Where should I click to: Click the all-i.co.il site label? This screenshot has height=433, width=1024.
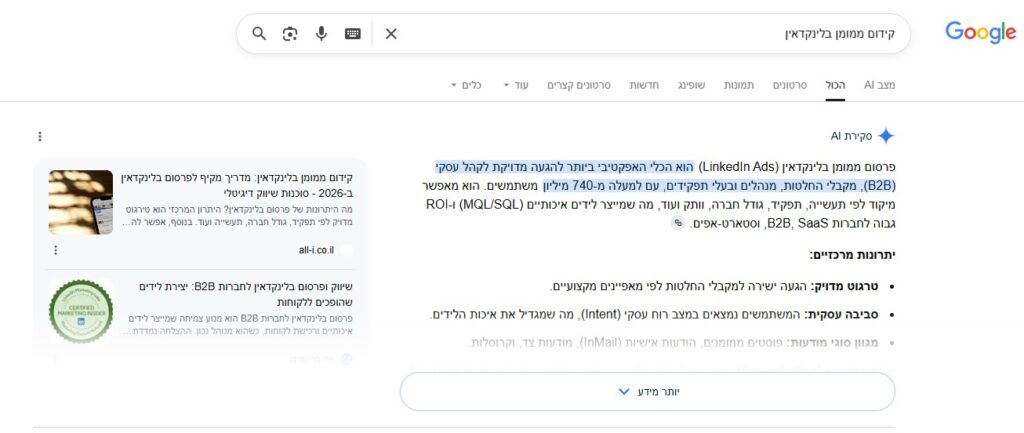click(316, 250)
